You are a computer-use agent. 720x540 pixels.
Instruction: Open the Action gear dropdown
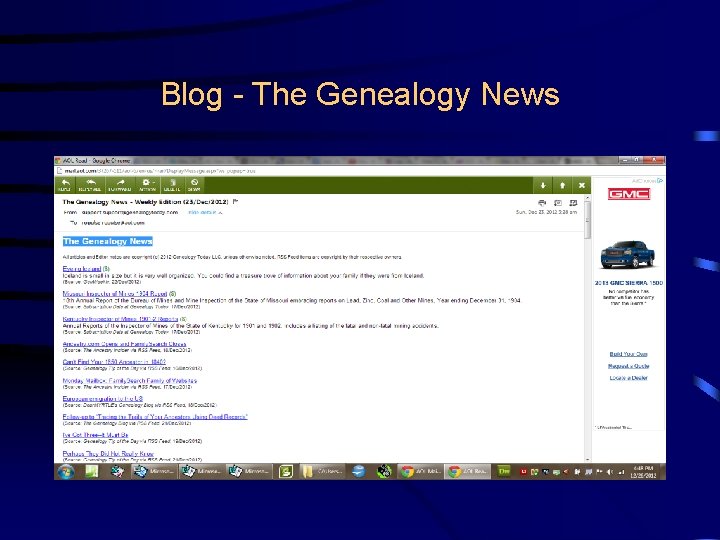pyautogui.click(x=147, y=185)
